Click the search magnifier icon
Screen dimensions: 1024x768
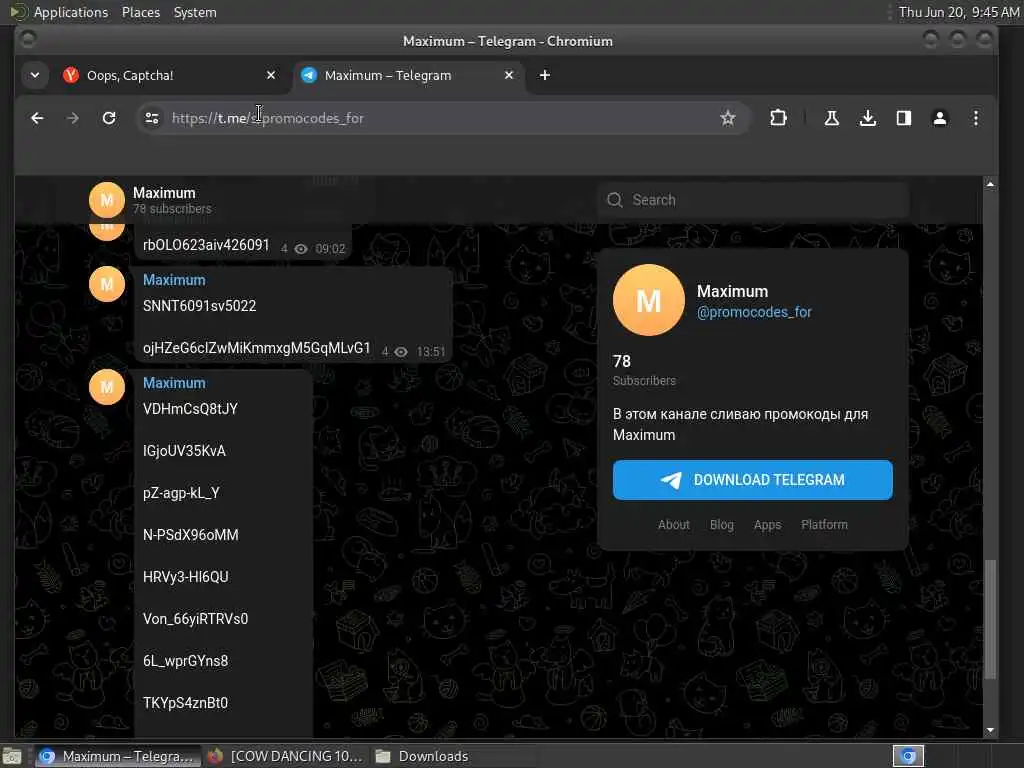[x=615, y=200]
